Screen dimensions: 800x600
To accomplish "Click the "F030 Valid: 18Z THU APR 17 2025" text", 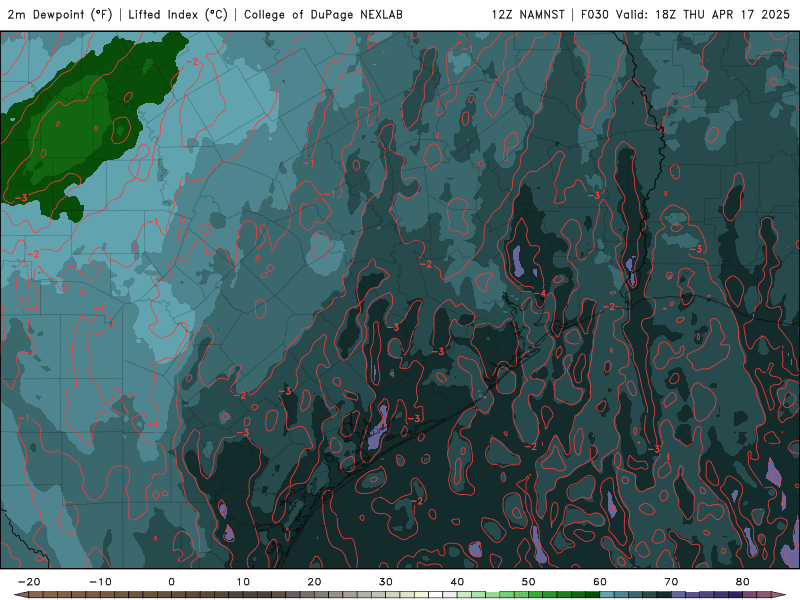I will (685, 15).
